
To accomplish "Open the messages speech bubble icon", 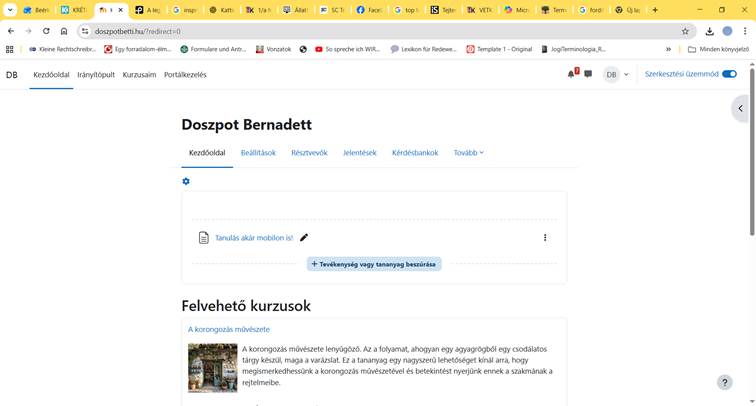I will point(588,74).
